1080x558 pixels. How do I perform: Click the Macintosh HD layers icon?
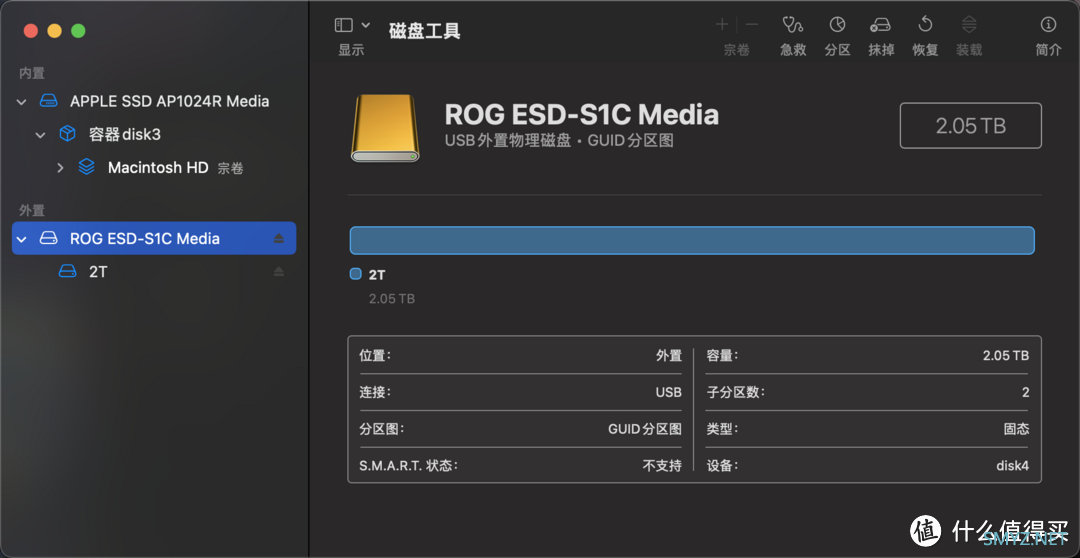87,167
